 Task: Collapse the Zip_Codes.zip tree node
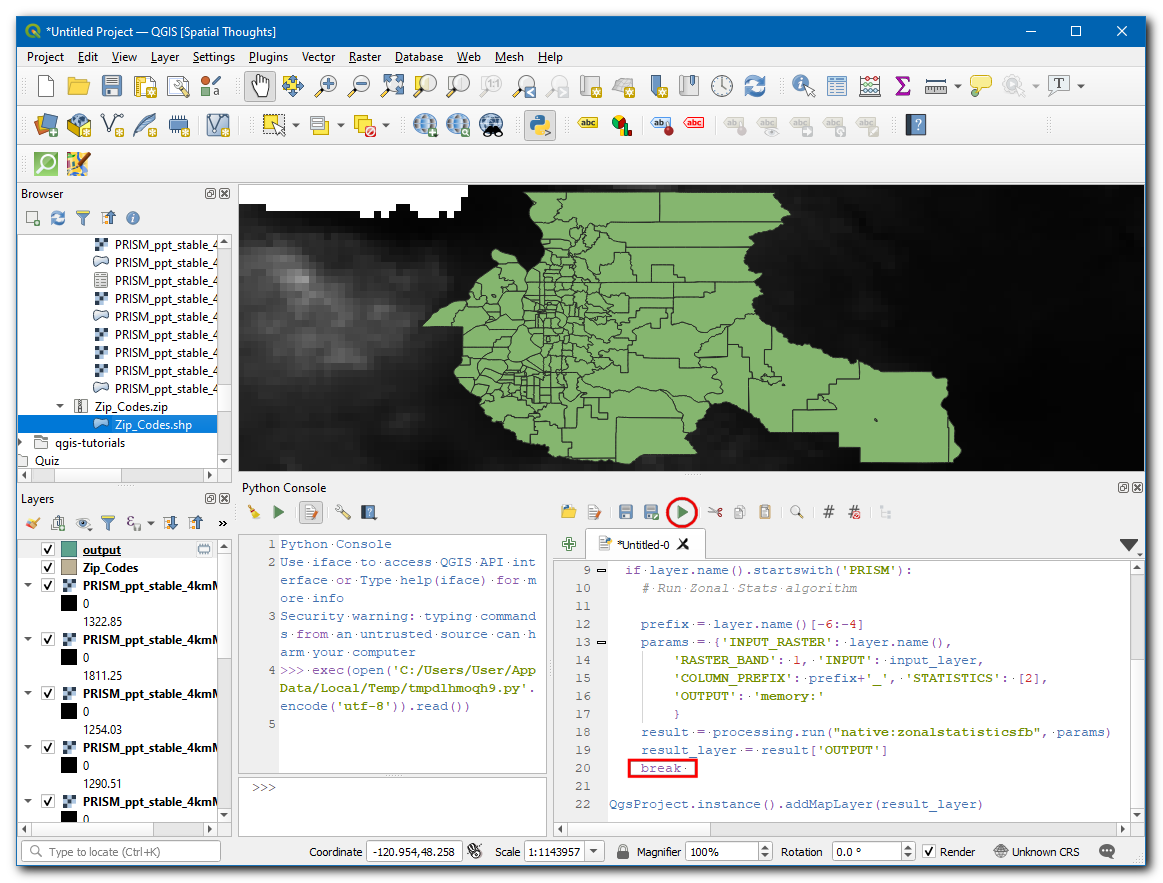tap(61, 407)
